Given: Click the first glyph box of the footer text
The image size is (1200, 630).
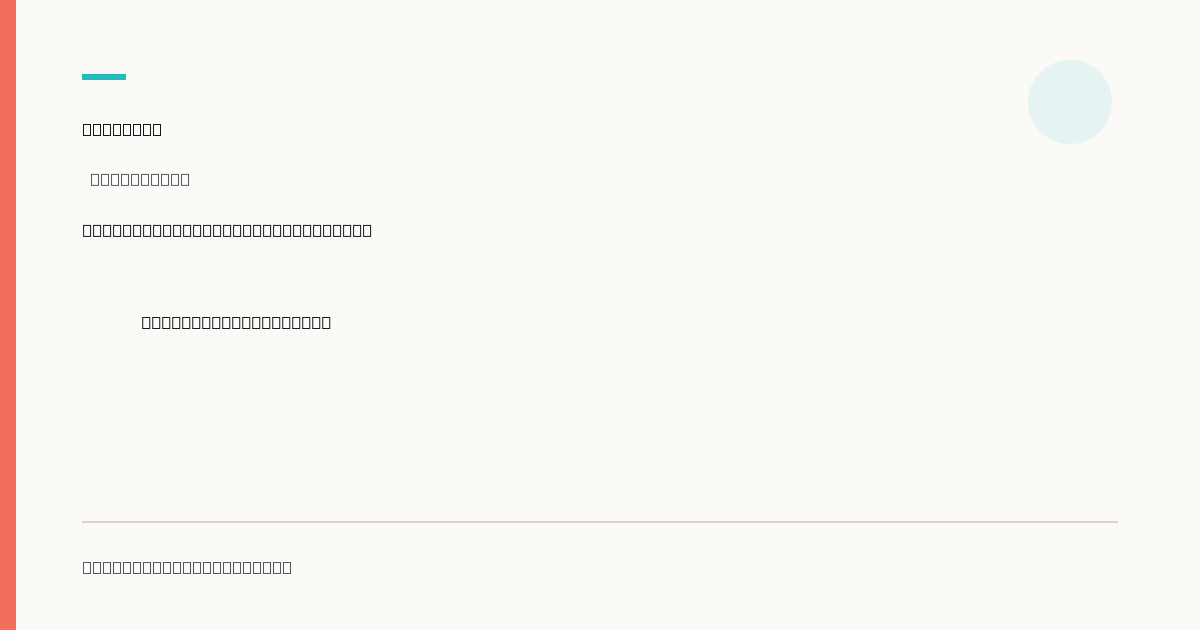Looking at the screenshot, I should pyautogui.click(x=87, y=567).
